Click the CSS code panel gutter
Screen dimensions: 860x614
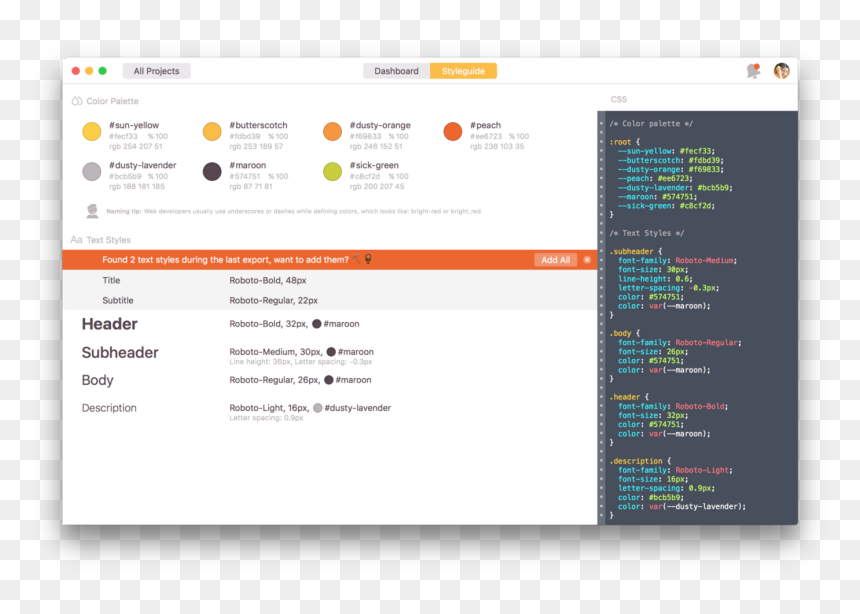click(601, 318)
